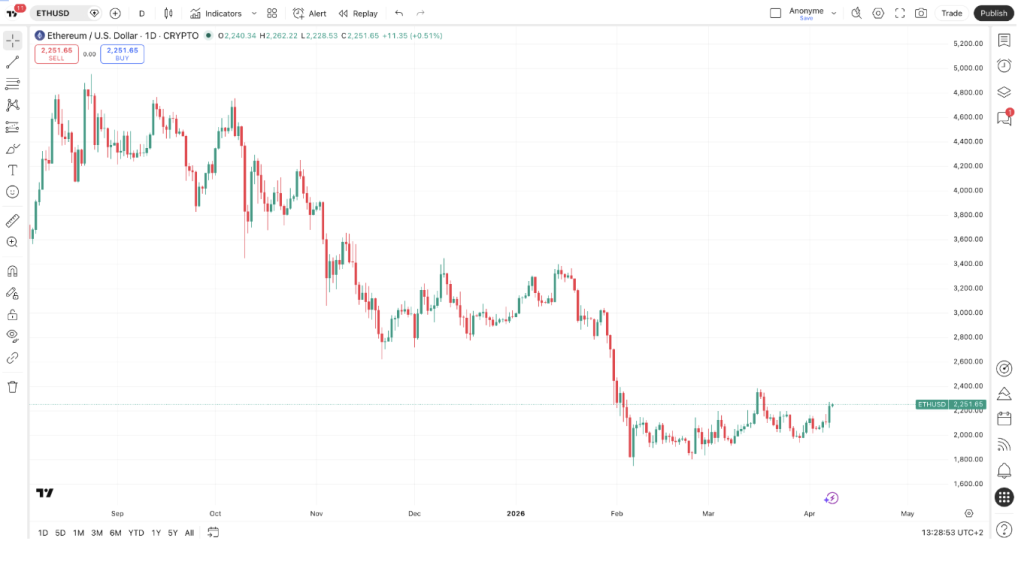This screenshot has width=1024, height=562.
Task: Select the trend line drawing tool
Action: tap(13, 62)
